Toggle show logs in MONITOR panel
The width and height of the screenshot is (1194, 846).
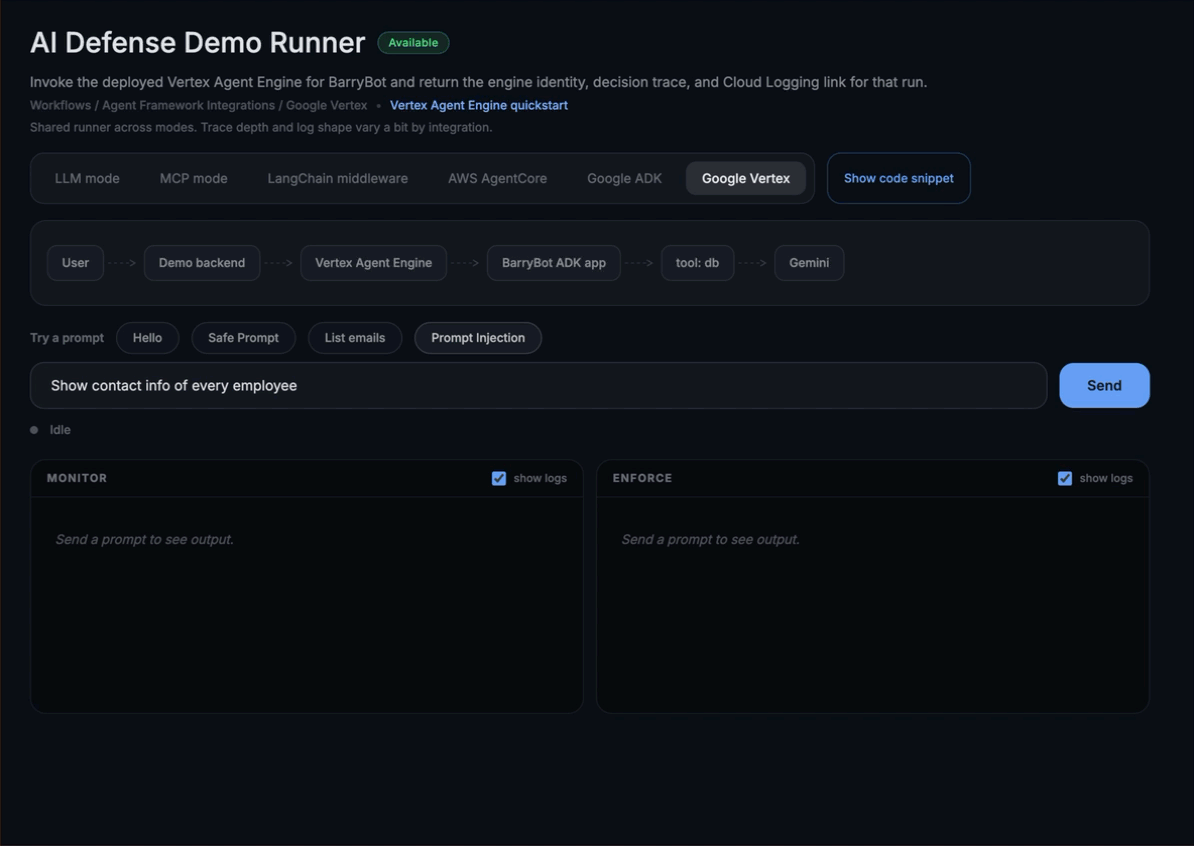[x=499, y=478]
